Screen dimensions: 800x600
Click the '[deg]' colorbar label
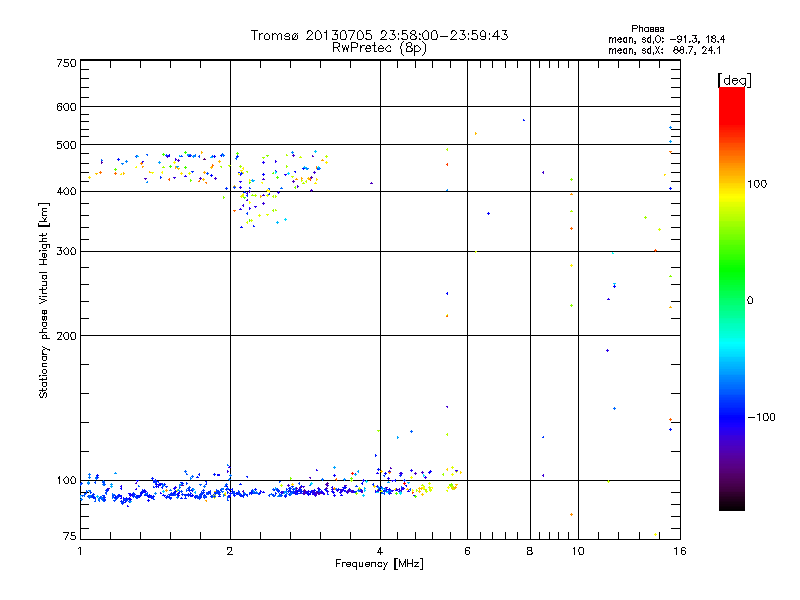point(734,81)
